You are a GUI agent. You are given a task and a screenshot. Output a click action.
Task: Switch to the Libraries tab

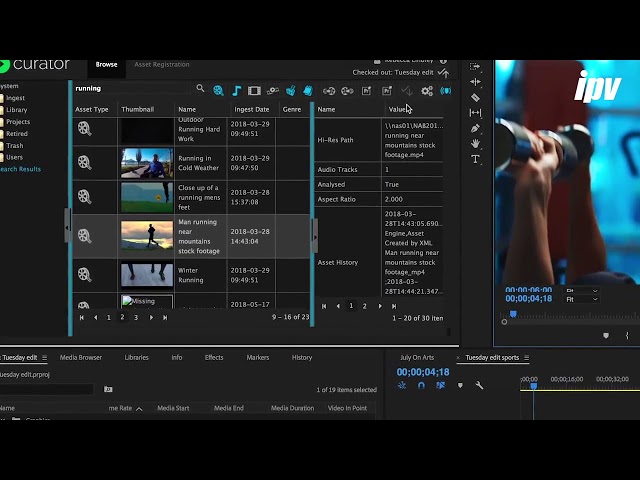(x=136, y=358)
